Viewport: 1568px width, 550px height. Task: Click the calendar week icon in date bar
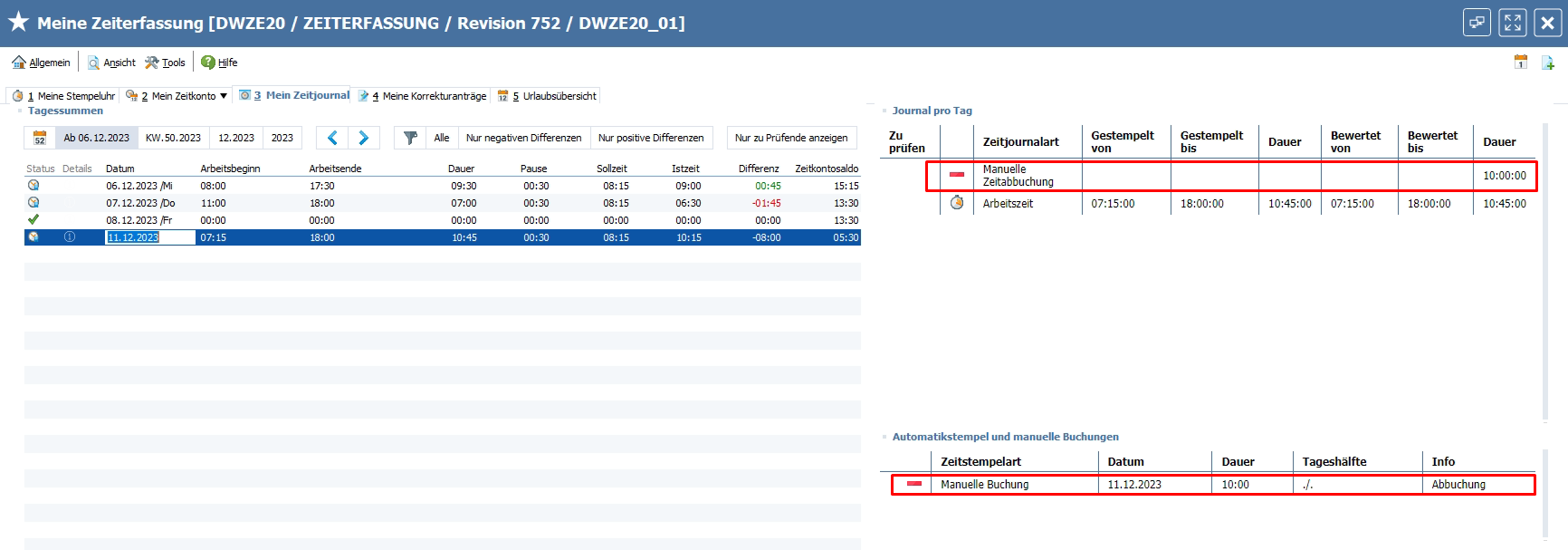coord(40,138)
